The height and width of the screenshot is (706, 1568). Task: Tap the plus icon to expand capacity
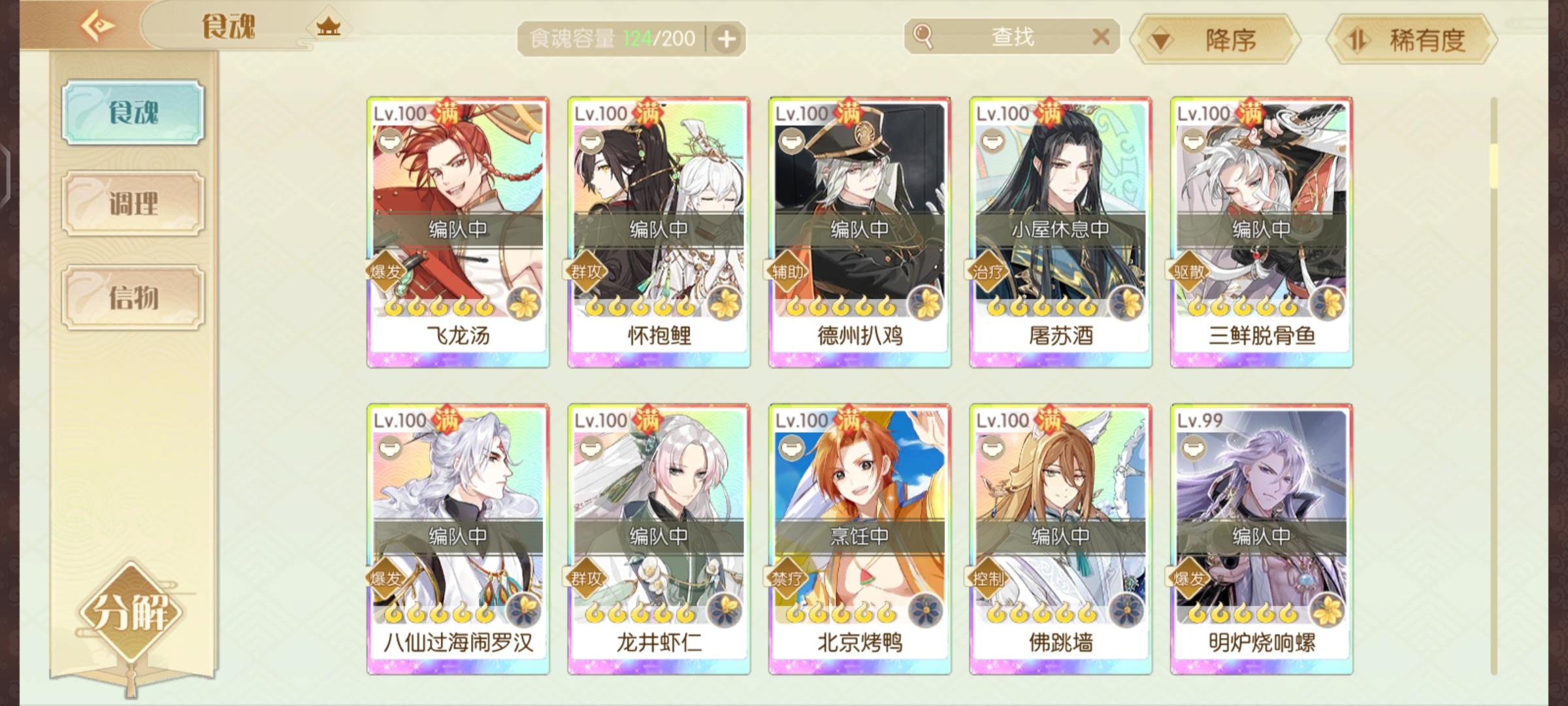click(727, 39)
